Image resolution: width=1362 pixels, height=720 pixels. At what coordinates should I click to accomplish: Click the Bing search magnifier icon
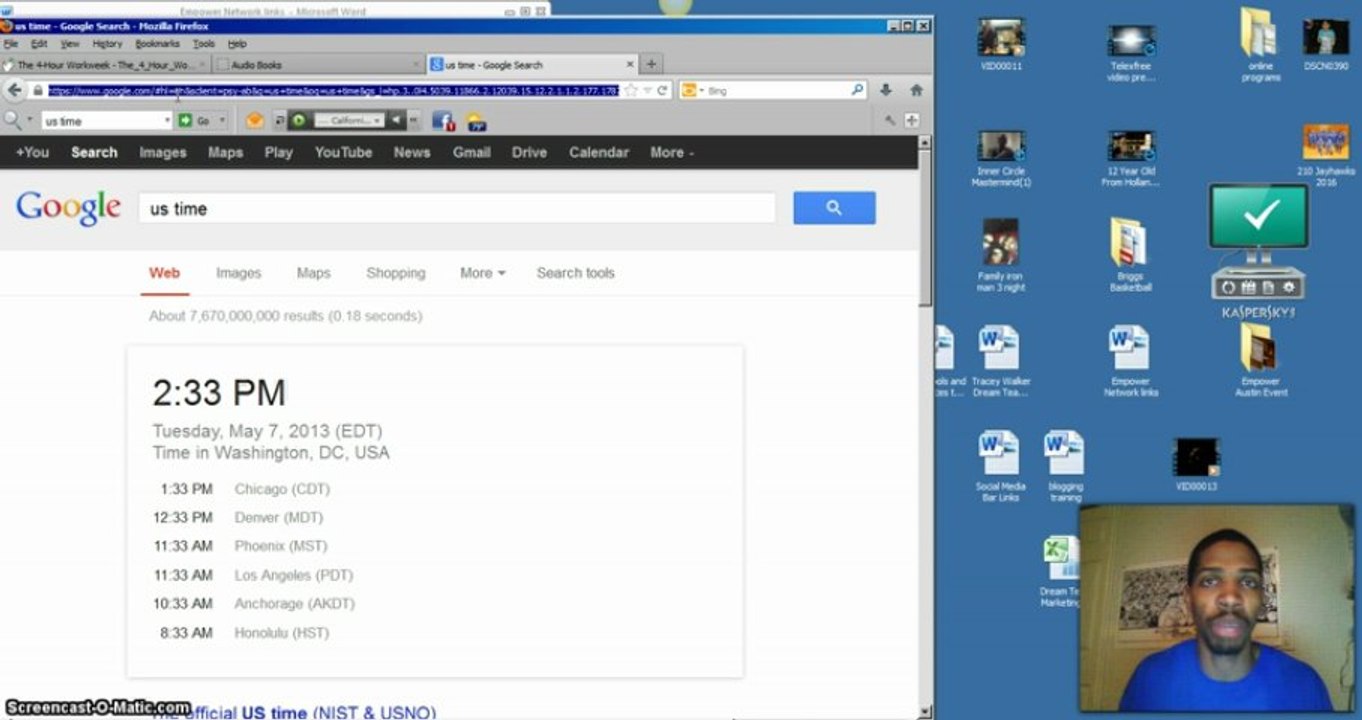(x=857, y=90)
